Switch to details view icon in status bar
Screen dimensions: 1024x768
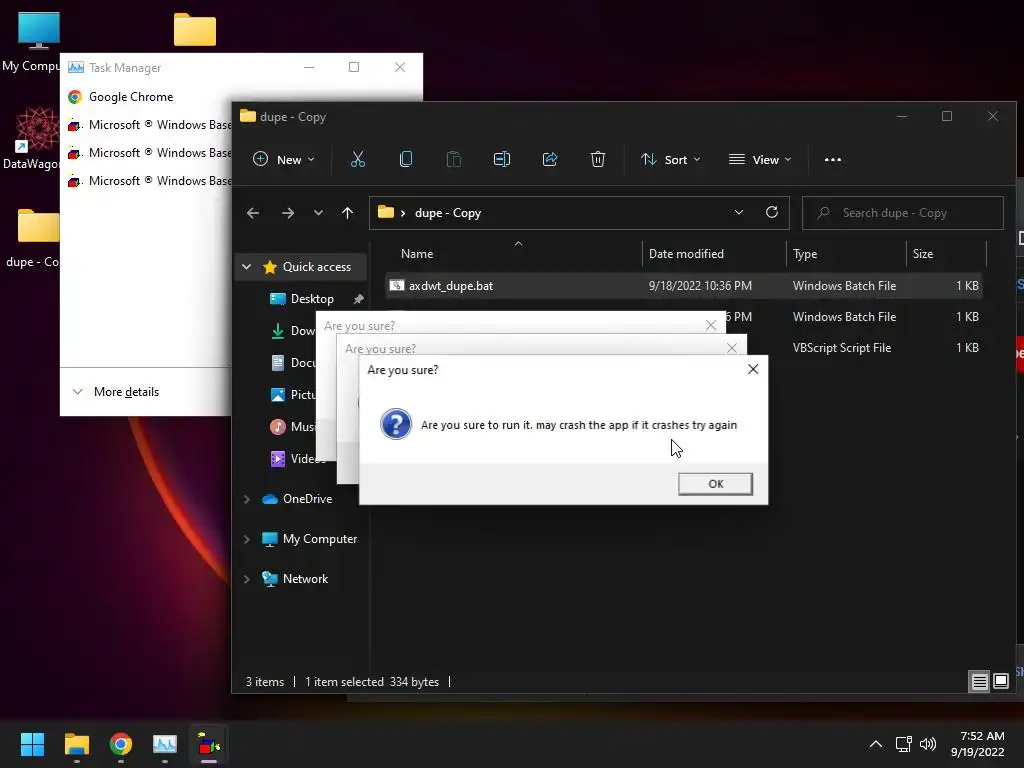coord(980,682)
